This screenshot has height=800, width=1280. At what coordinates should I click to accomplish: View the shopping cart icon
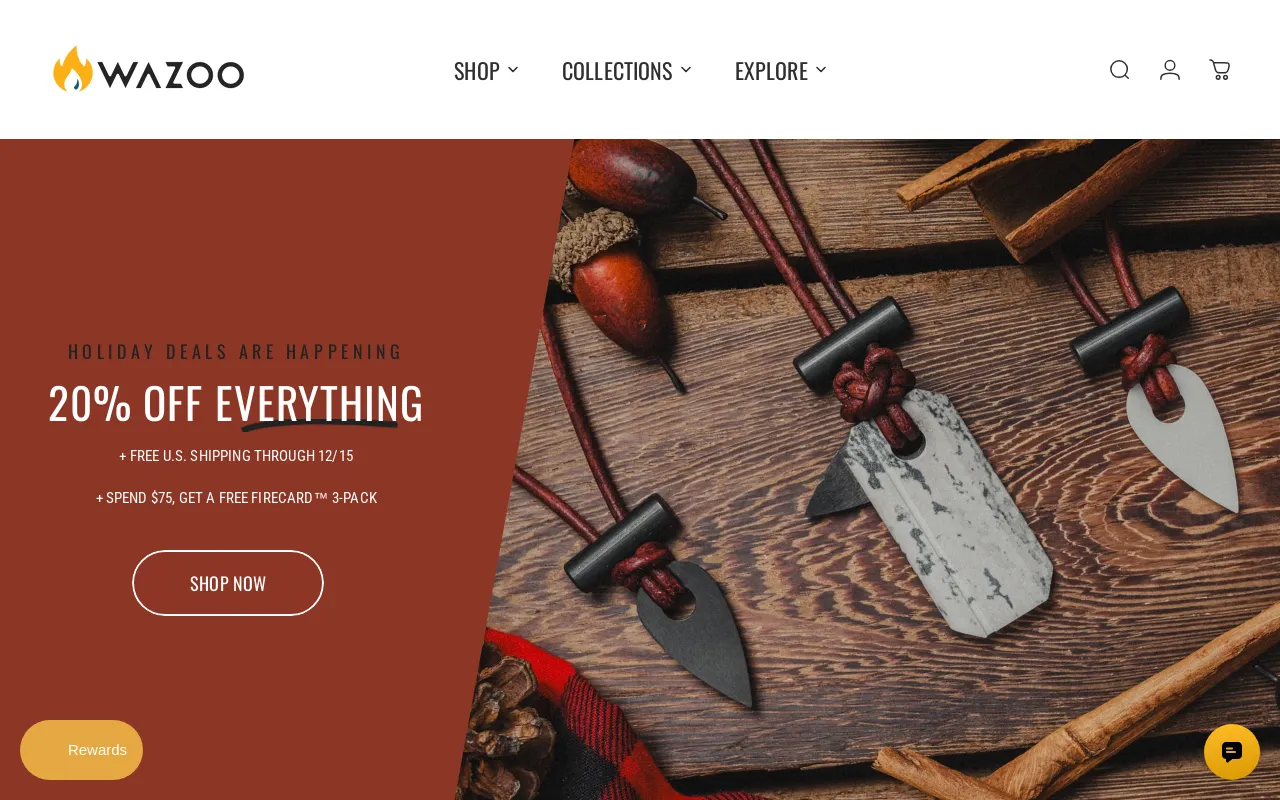pos(1220,70)
